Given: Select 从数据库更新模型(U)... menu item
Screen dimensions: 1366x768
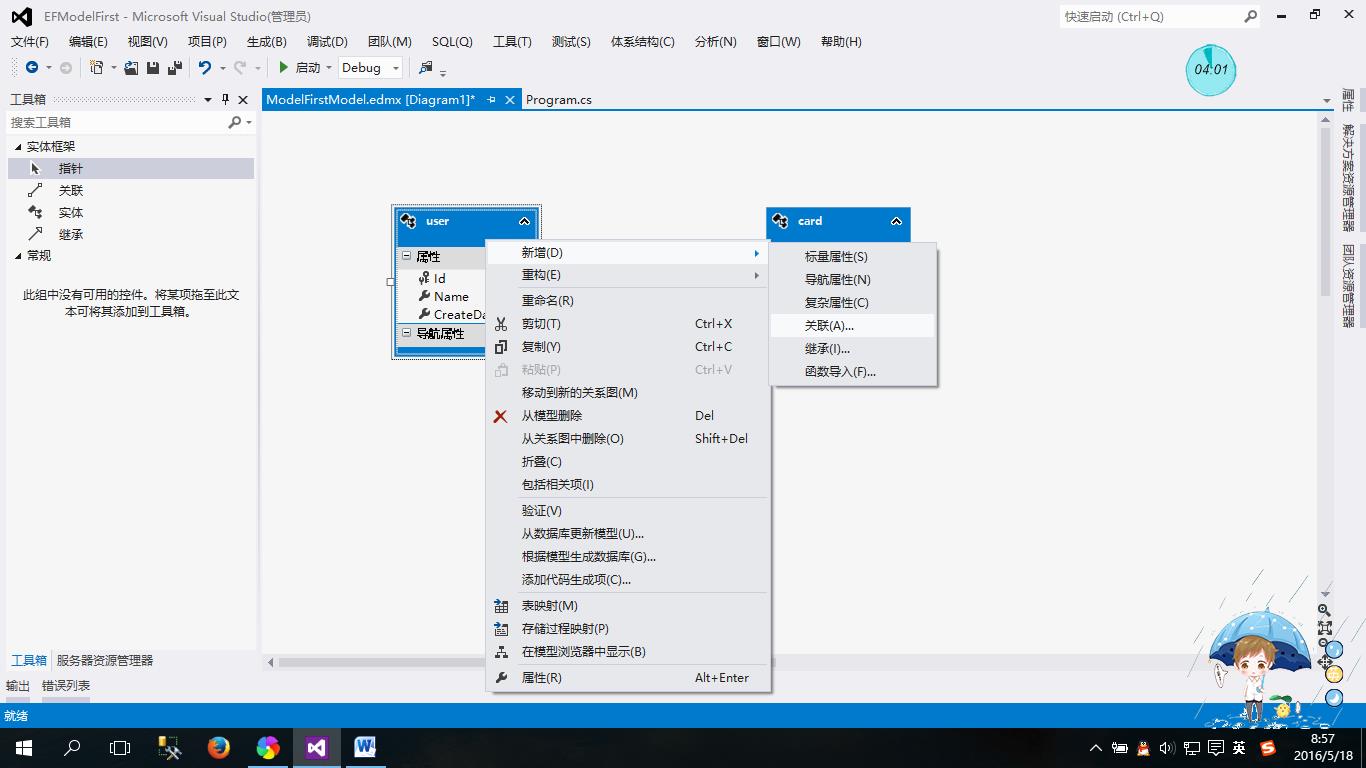Looking at the screenshot, I should [628, 533].
